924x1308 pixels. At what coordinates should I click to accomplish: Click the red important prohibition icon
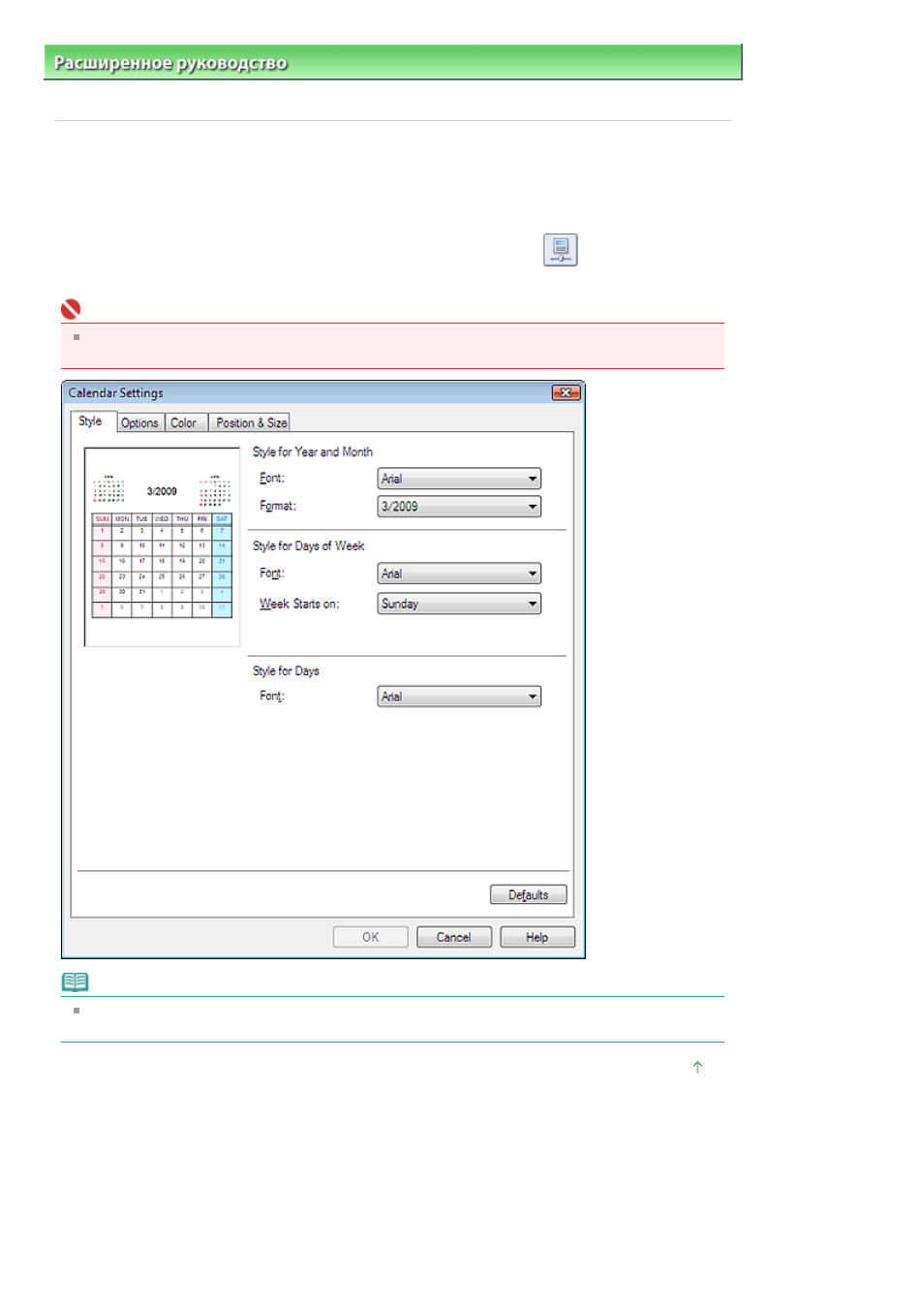tap(71, 309)
